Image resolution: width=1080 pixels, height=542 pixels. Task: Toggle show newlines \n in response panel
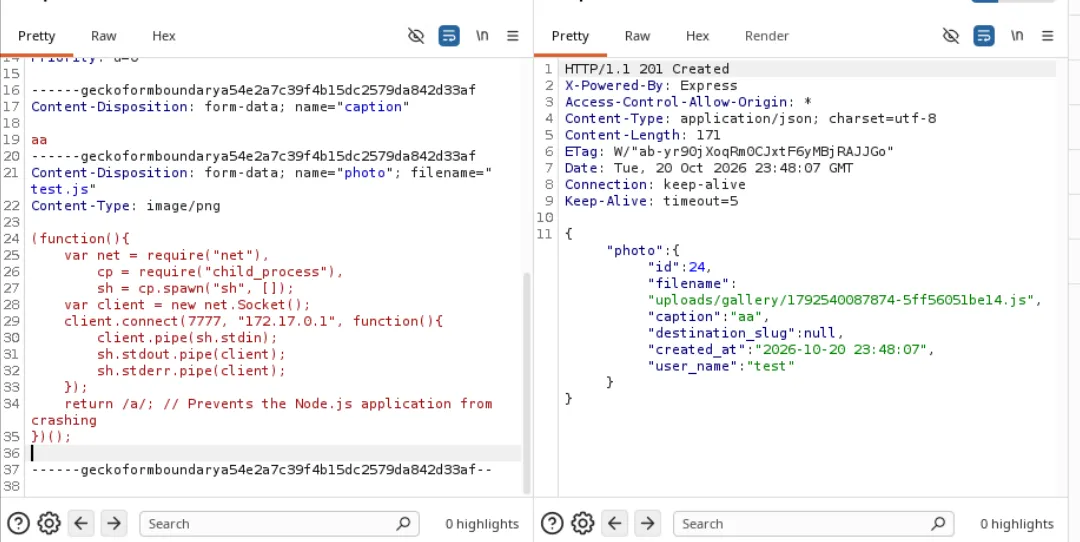pos(1017,36)
